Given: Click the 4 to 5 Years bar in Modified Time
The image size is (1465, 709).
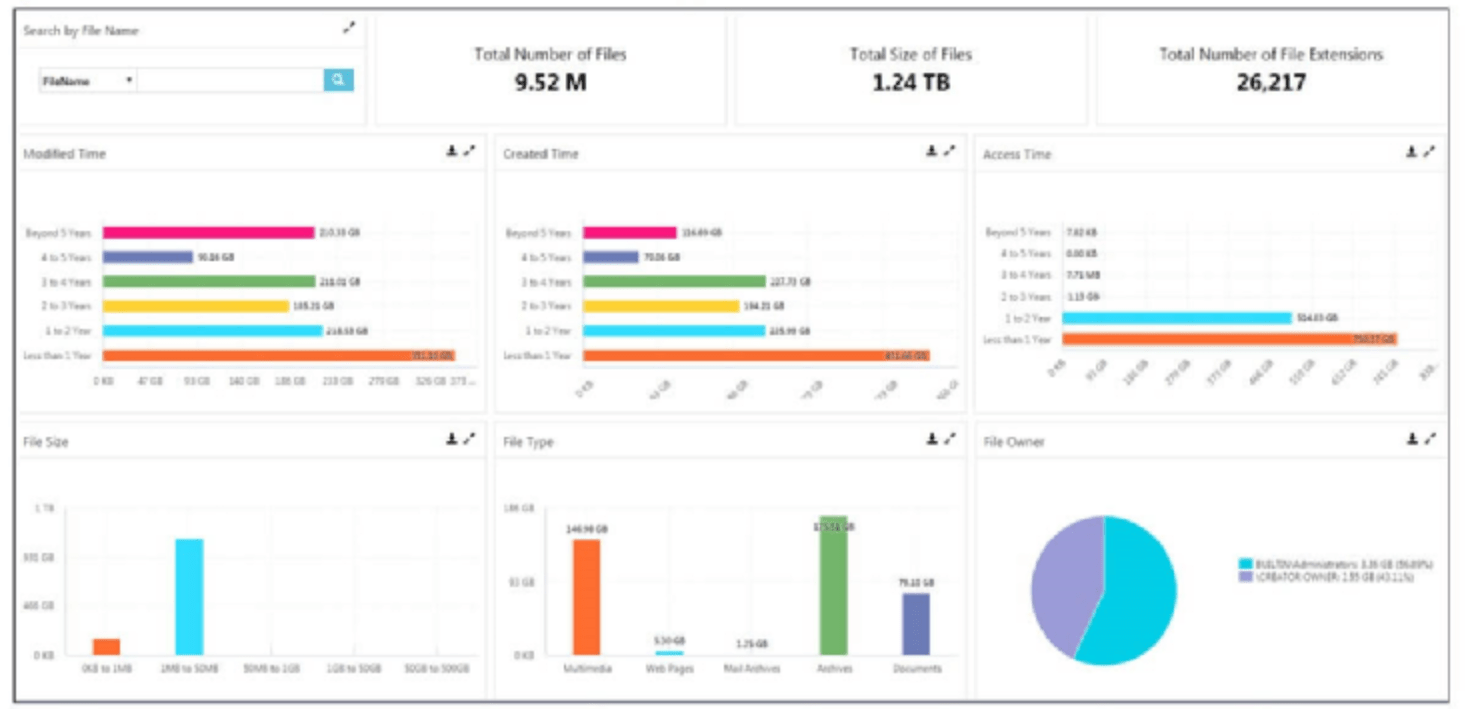Looking at the screenshot, I should tap(147, 257).
